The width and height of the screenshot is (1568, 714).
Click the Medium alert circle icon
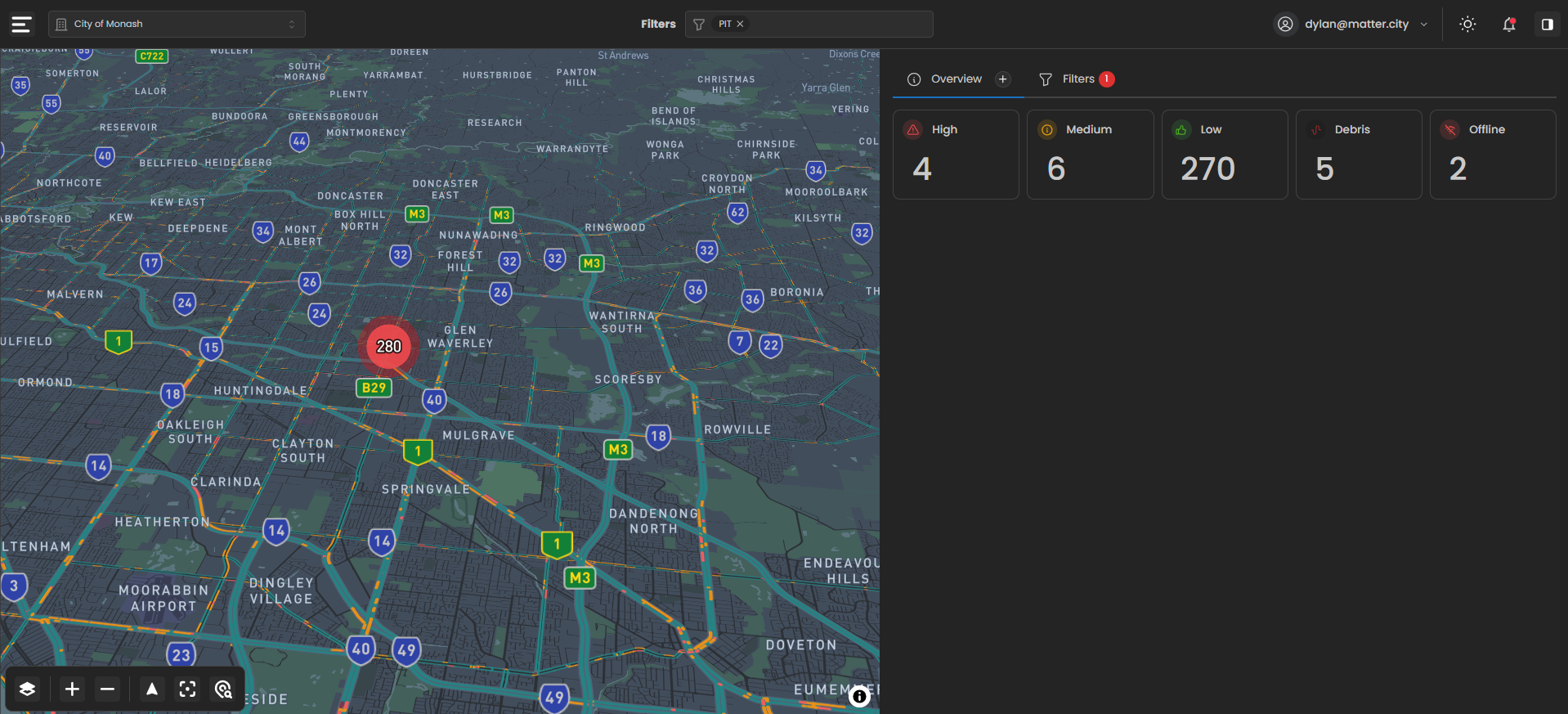pos(1047,129)
